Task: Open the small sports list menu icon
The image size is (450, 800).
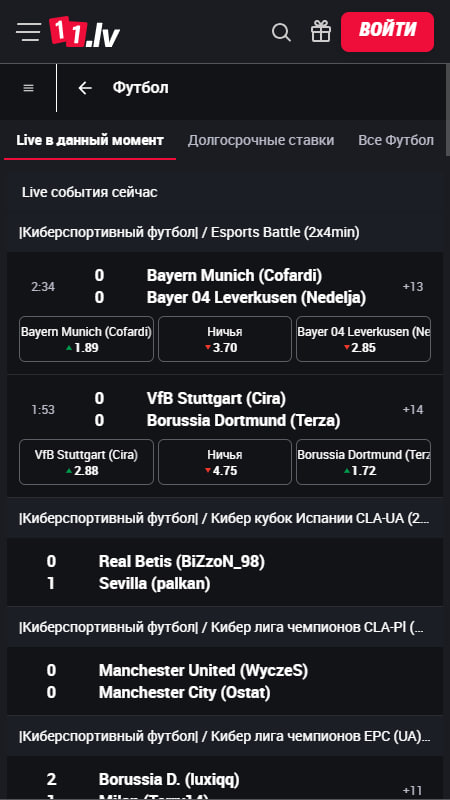Action: click(x=29, y=88)
